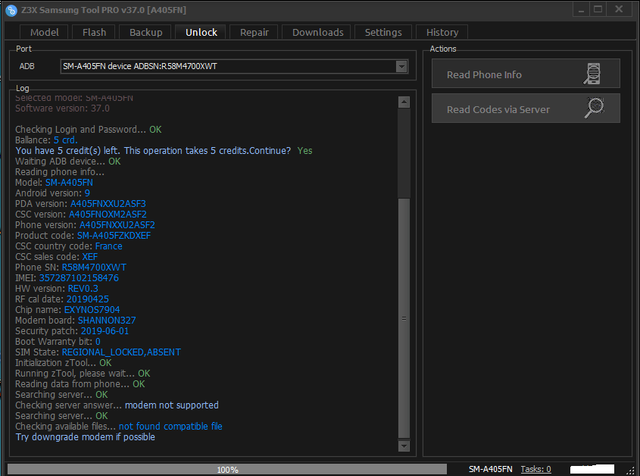This screenshot has height=476, width=640.
Task: Click Product code SM-A405FZKDXEF
Action: coord(114,236)
